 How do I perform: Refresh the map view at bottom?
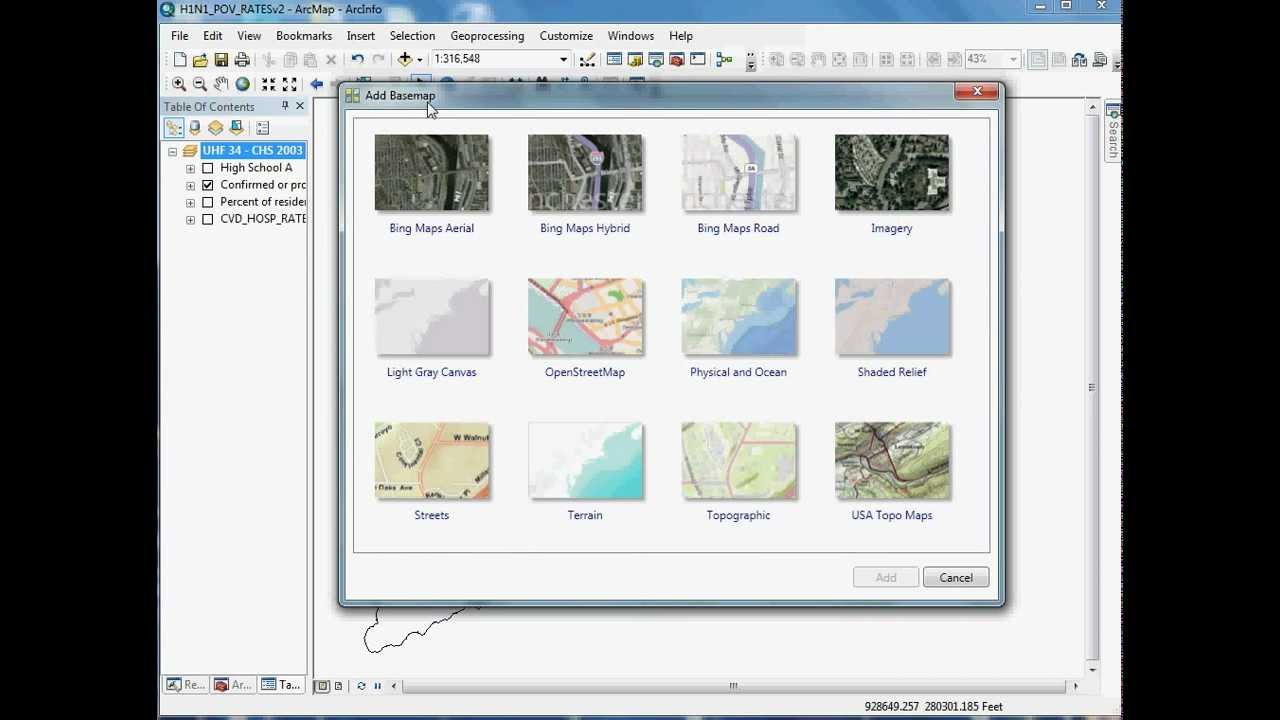point(361,686)
